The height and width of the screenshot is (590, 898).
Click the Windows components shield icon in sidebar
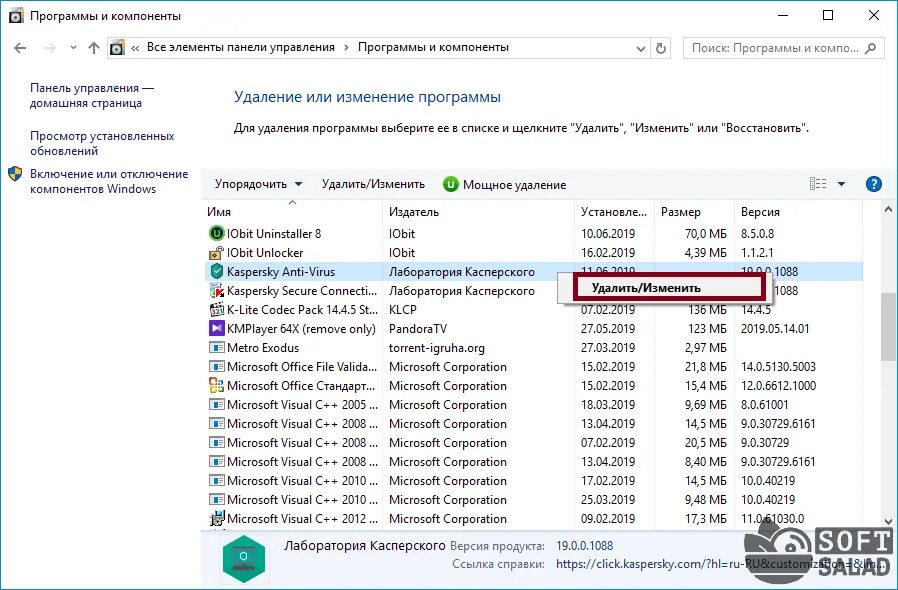pos(15,174)
